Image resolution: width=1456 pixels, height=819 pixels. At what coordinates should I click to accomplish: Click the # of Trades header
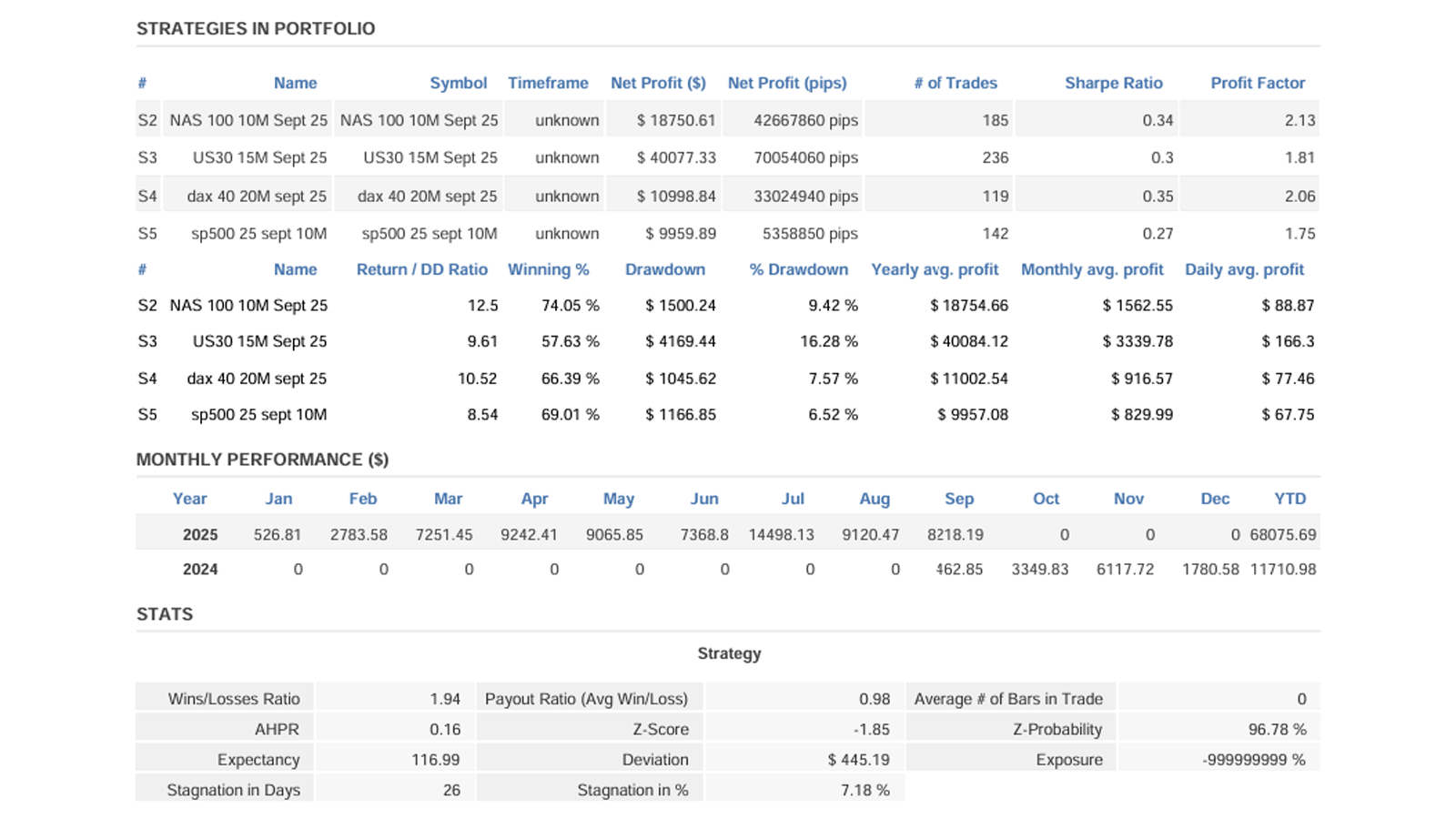coord(955,83)
